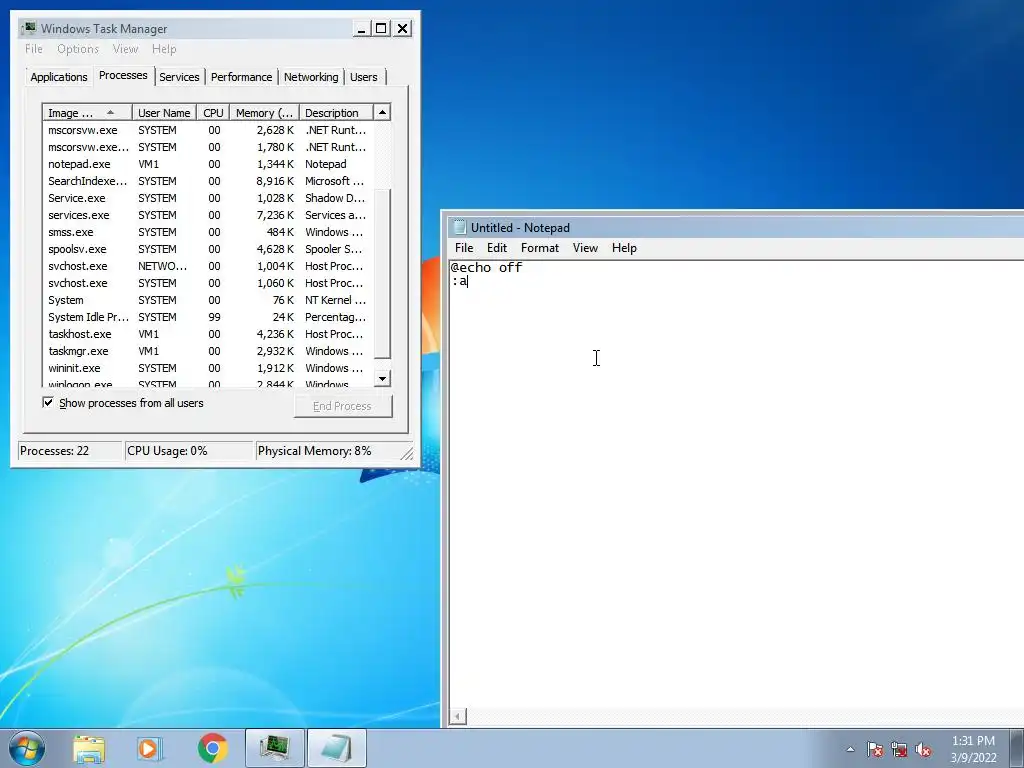1024x768 pixels.
Task: Sort by Description column header
Action: 336,113
